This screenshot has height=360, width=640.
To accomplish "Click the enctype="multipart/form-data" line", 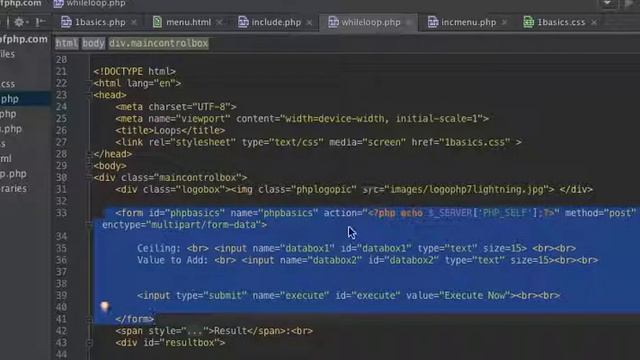I will (184, 225).
